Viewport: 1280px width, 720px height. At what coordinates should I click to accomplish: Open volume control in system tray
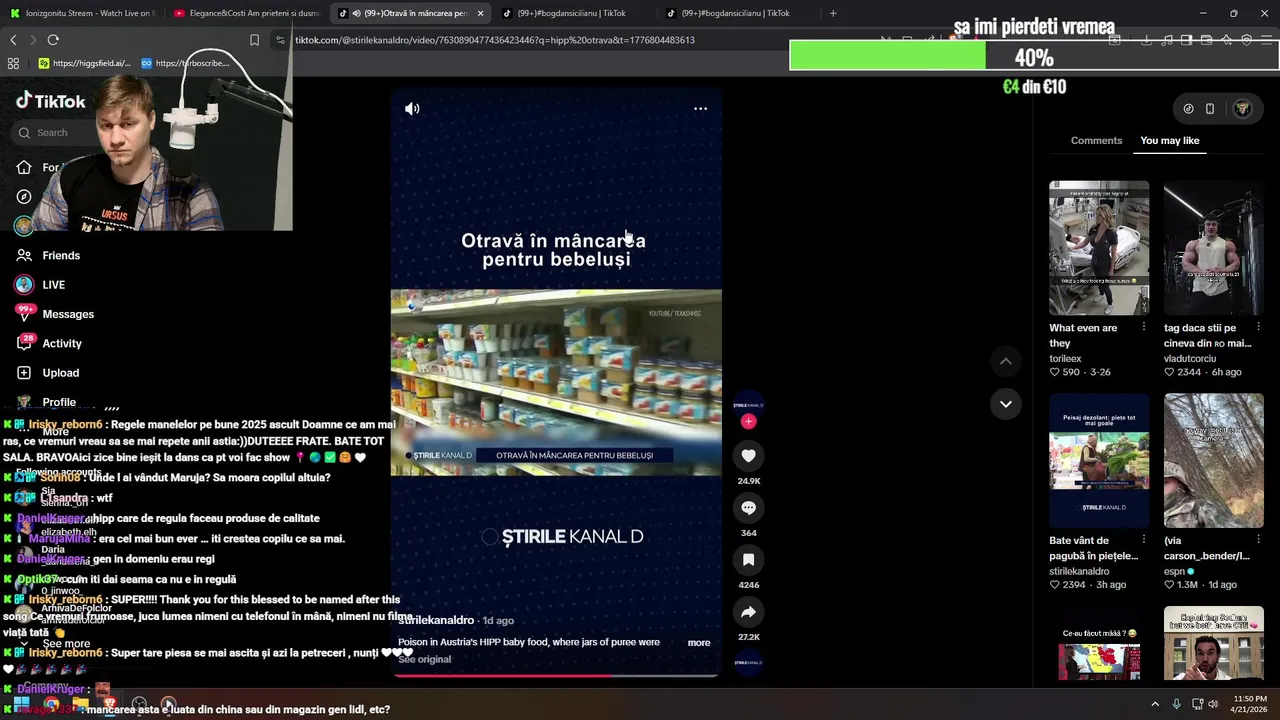pos(1213,704)
